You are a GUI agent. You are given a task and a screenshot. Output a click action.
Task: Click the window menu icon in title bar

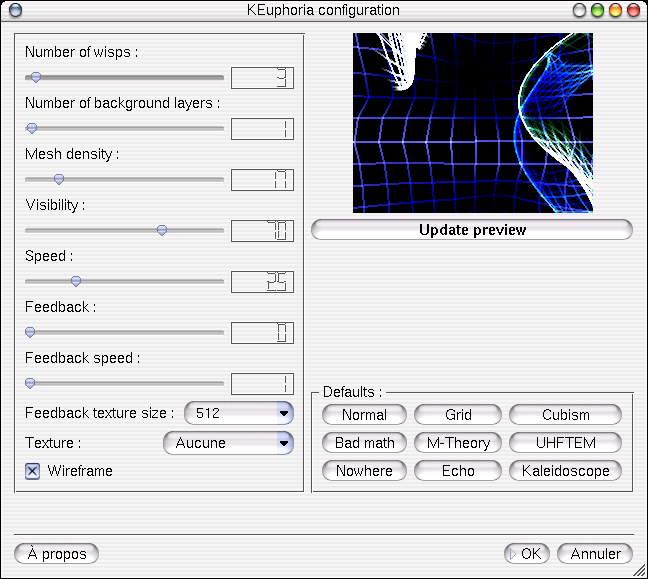[x=15, y=10]
